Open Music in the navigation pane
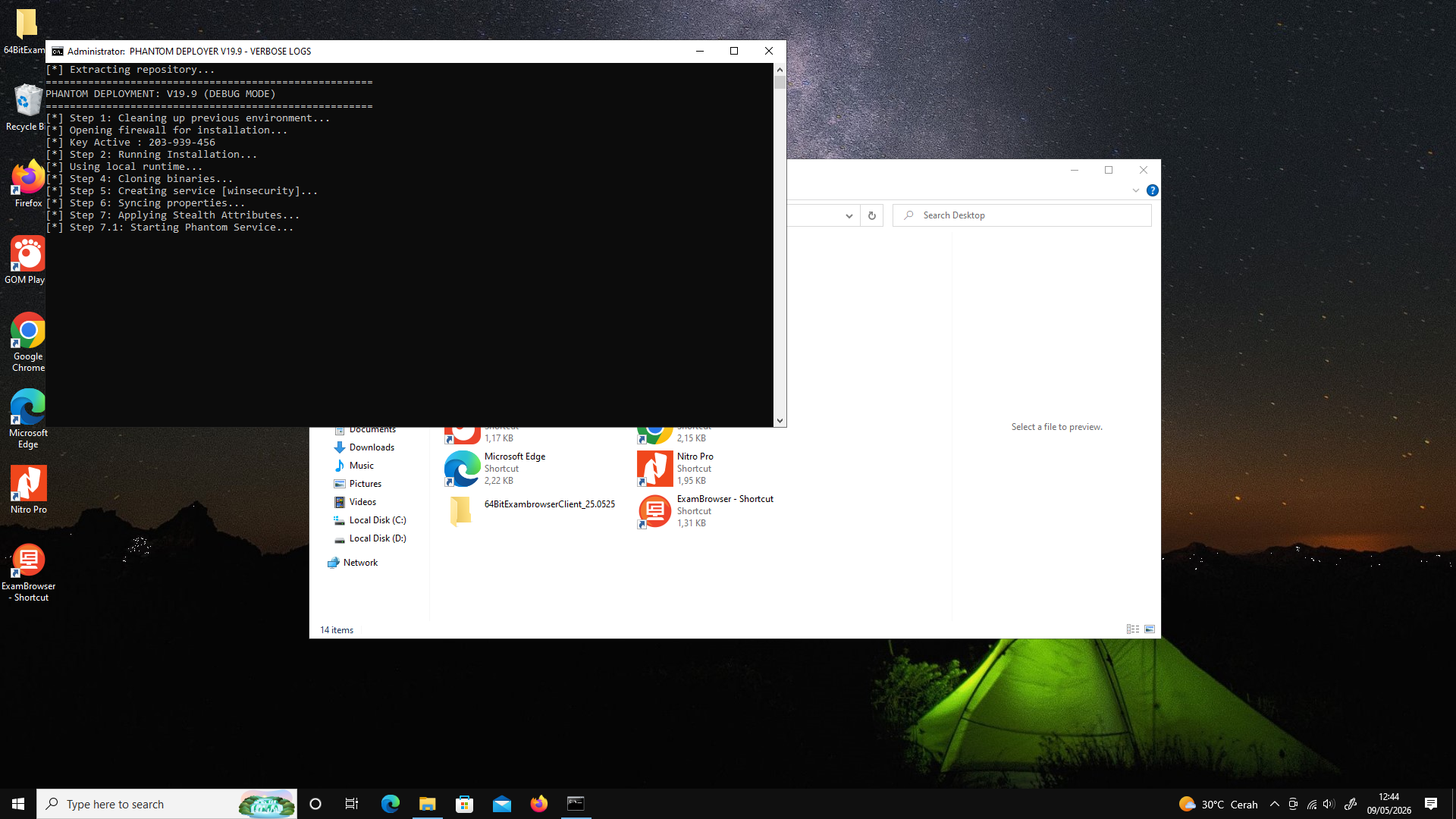Viewport: 1456px width, 819px height. coord(361,466)
